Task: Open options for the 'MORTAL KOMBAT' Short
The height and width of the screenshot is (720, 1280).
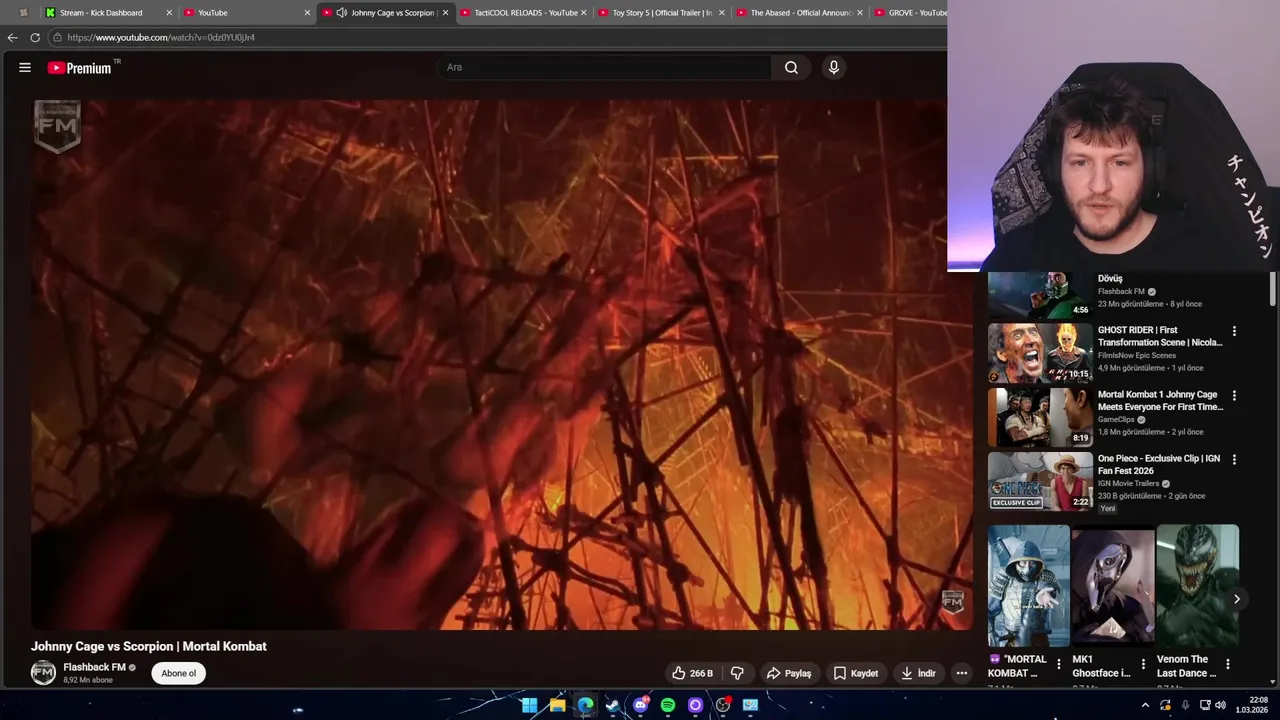Action: pos(1059,664)
